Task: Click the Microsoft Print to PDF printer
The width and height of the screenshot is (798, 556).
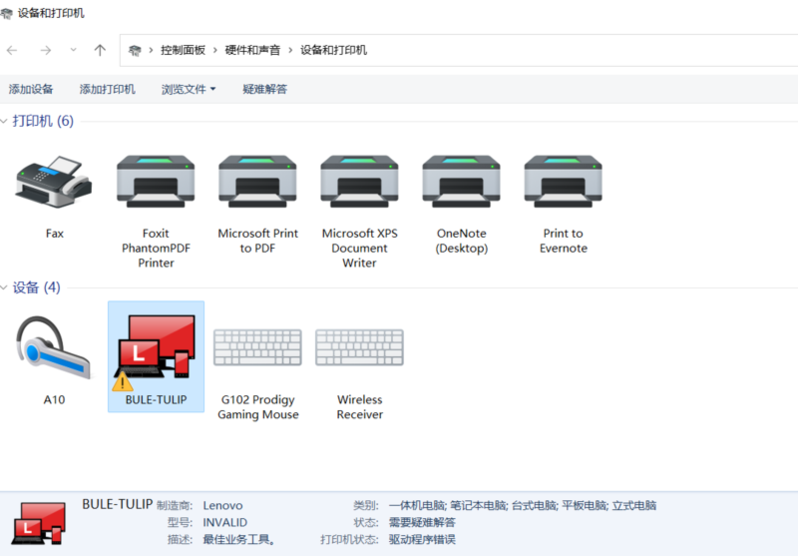Action: [x=258, y=182]
